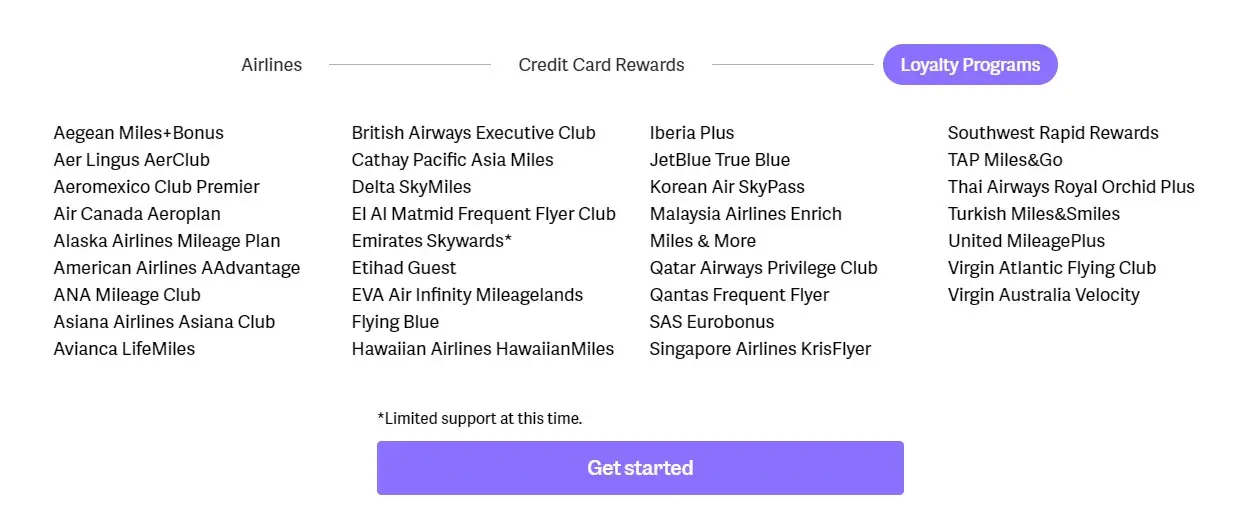Choose Flying Blue program
The image size is (1257, 511).
pyautogui.click(x=395, y=322)
